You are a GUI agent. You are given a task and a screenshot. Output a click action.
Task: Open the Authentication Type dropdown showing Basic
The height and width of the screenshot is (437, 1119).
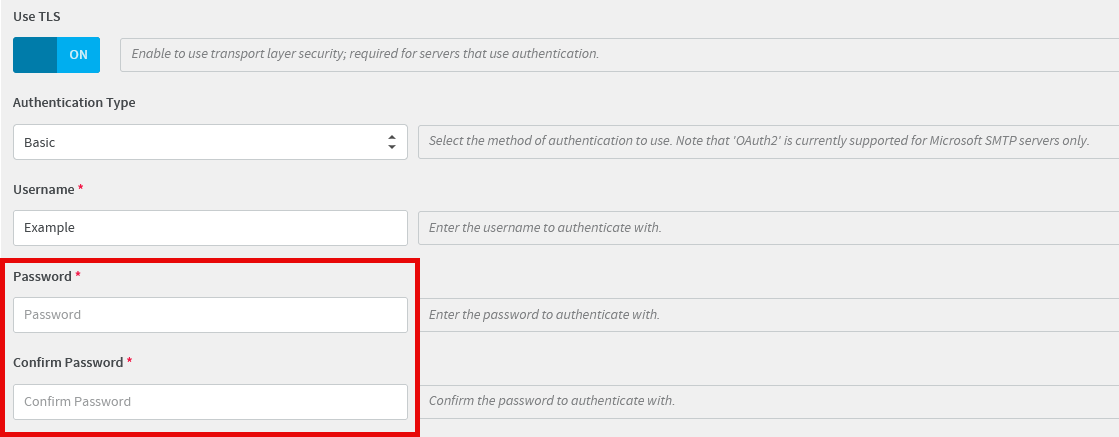[x=211, y=142]
